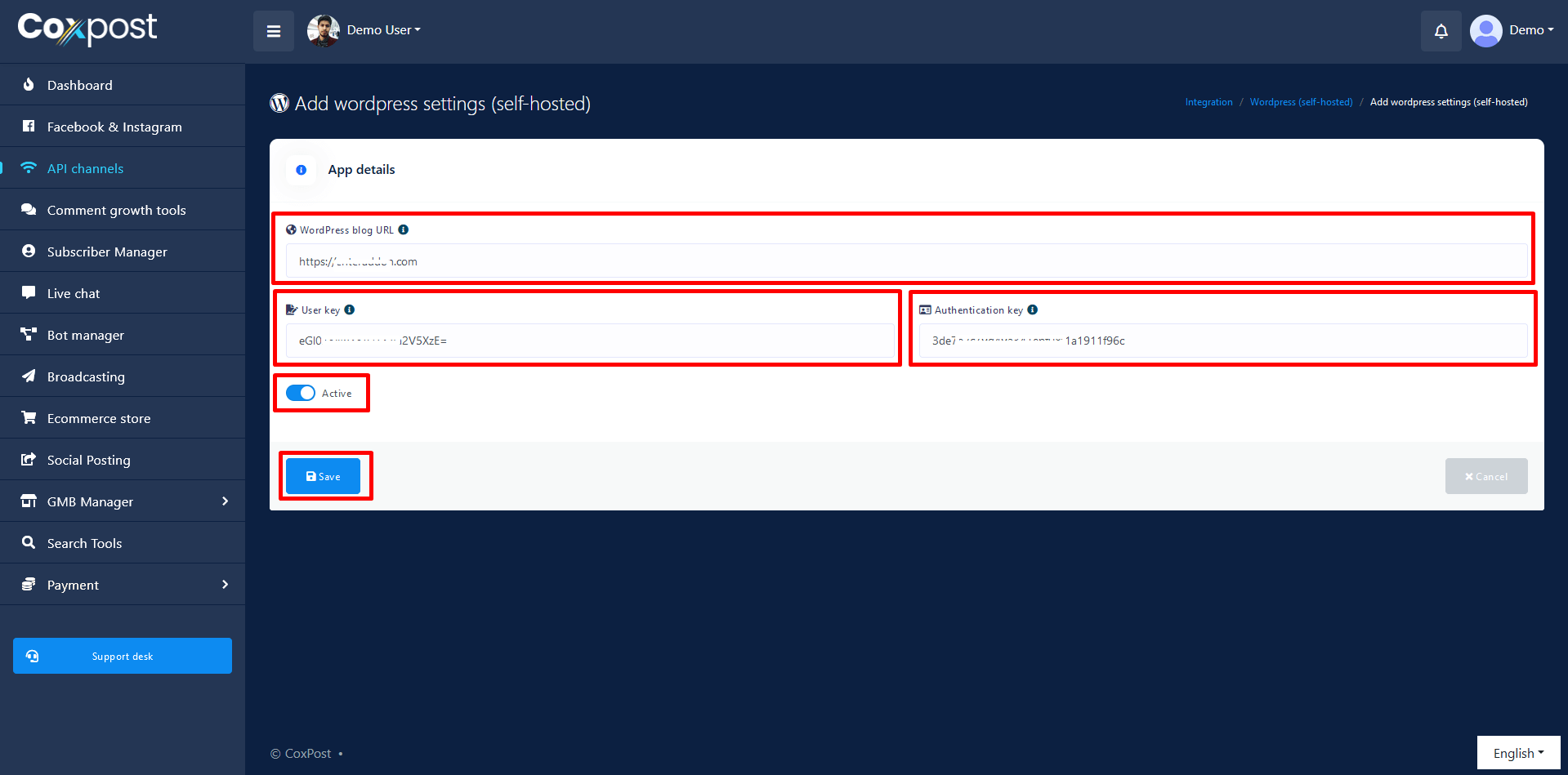Open the Demo User dropdown
This screenshot has height=775, width=1568.
[x=383, y=30]
